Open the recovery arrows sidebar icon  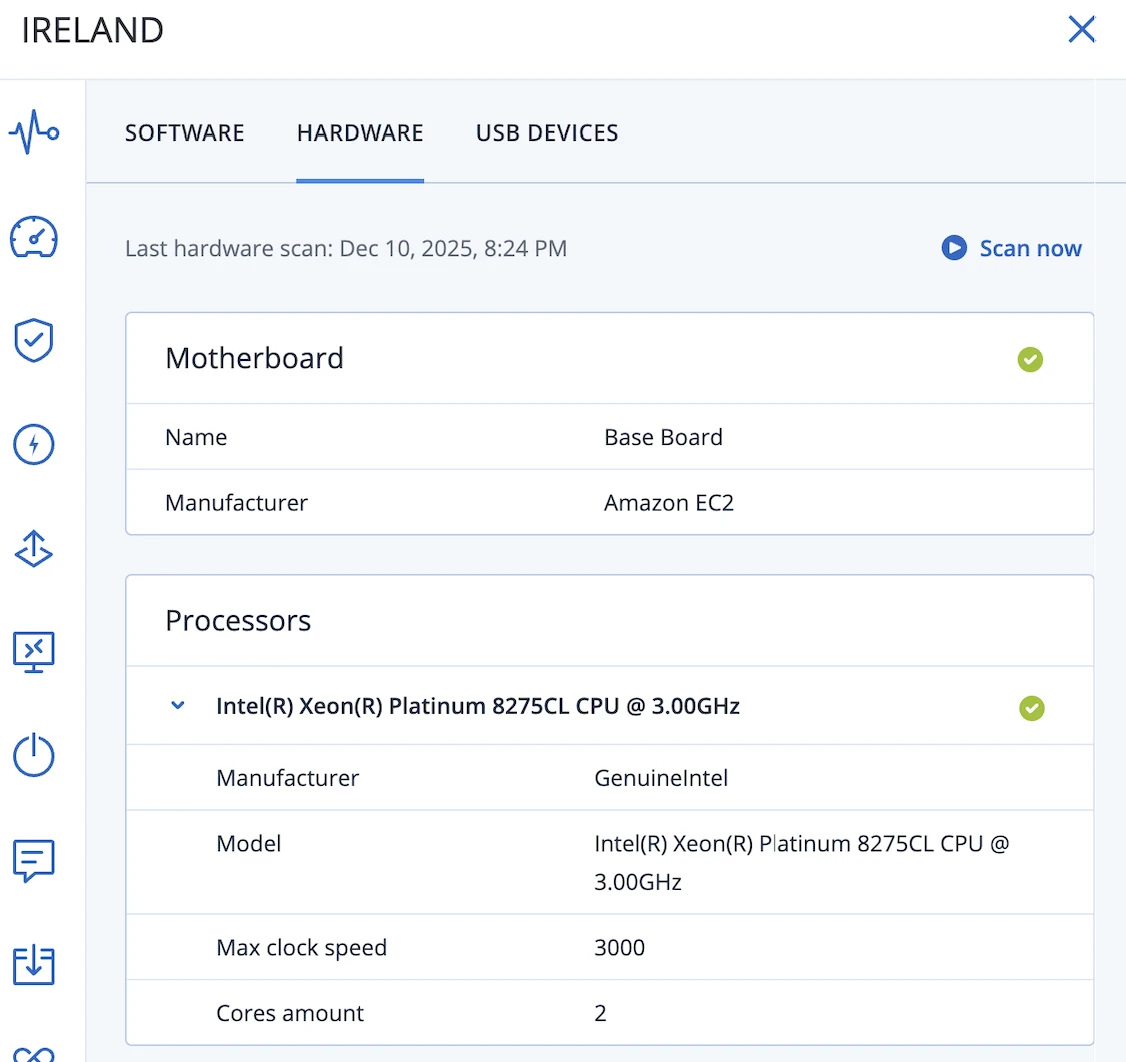(34, 549)
